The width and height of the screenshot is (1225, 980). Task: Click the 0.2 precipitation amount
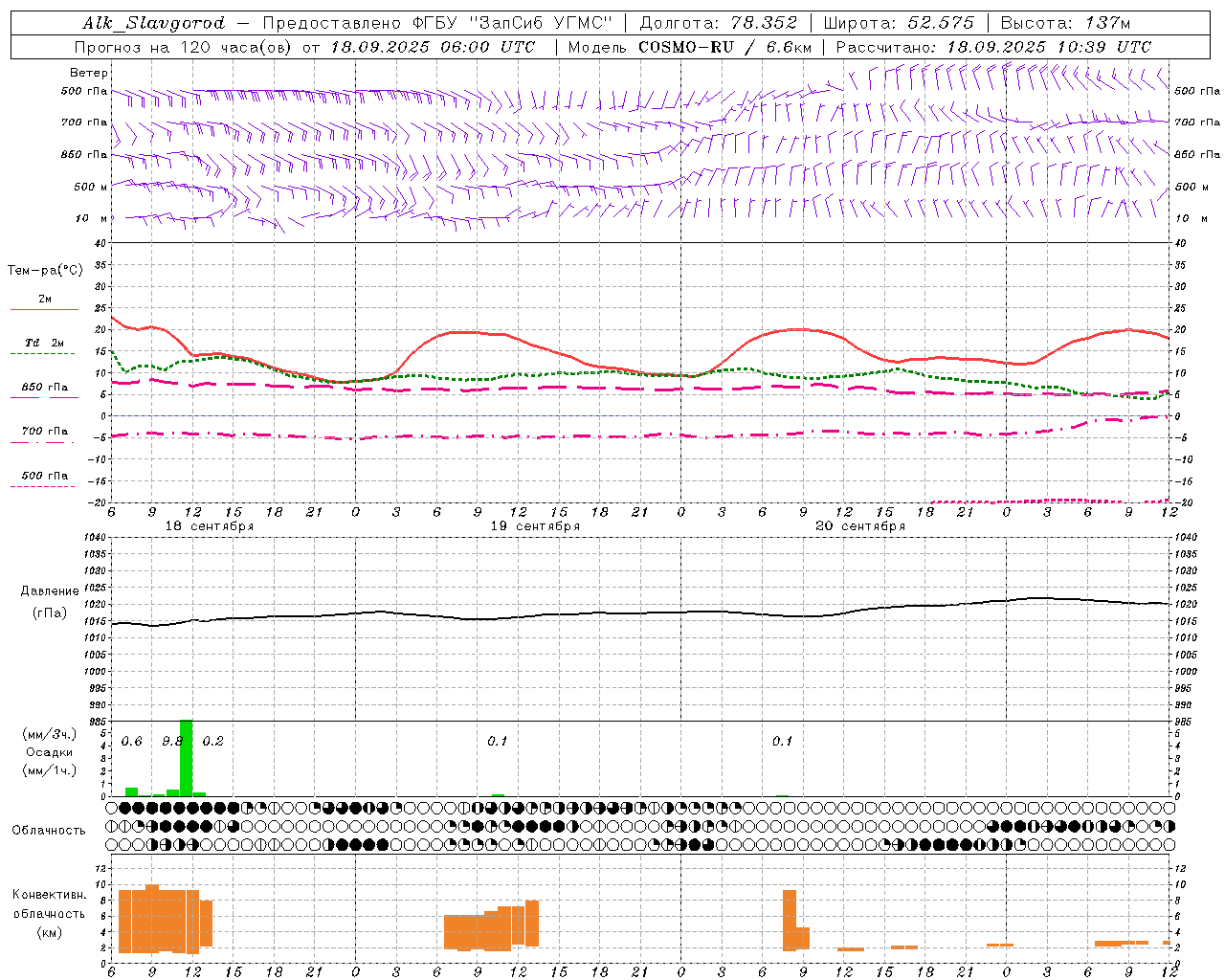click(212, 742)
